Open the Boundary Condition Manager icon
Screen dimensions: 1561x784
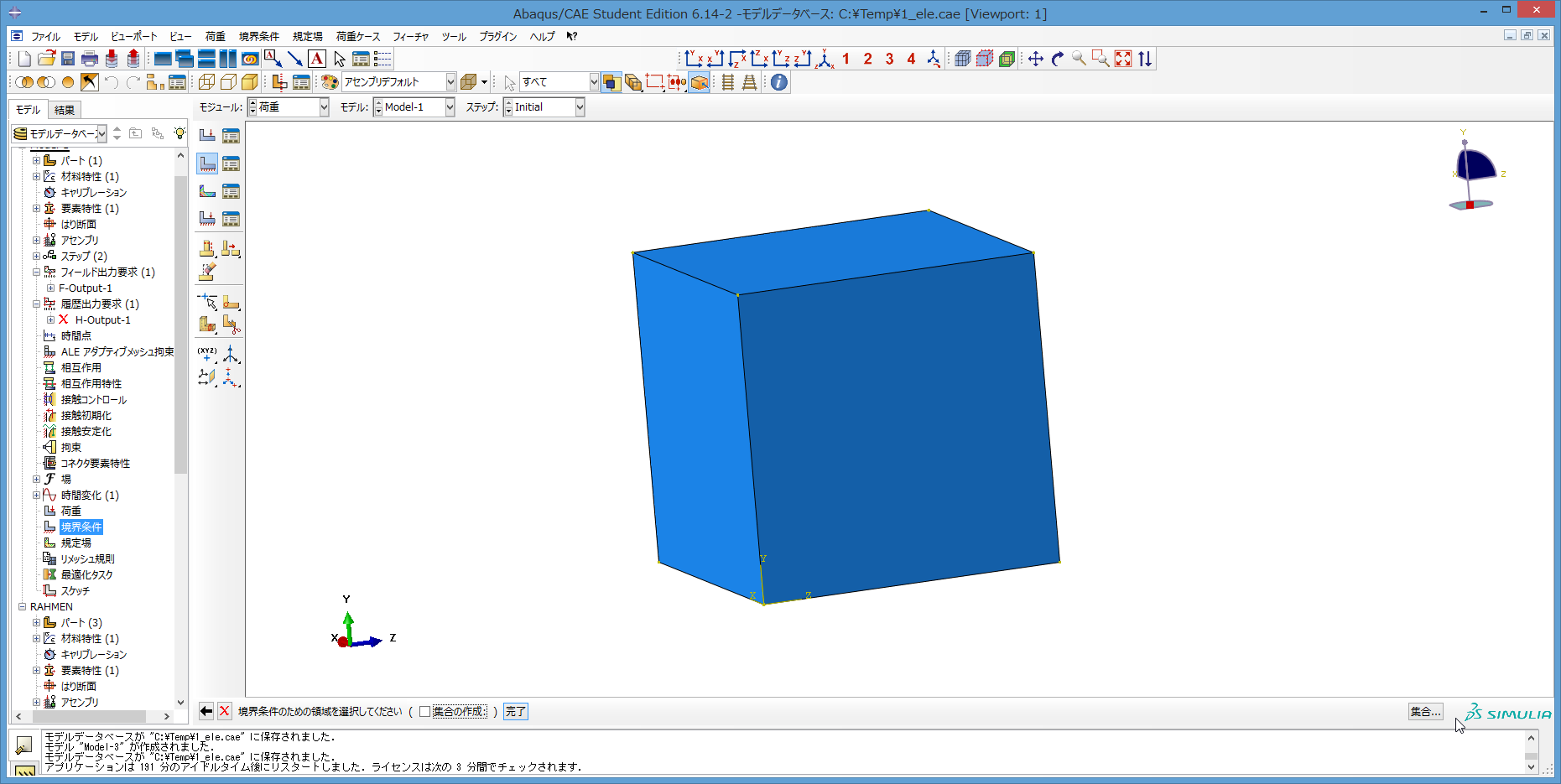231,163
